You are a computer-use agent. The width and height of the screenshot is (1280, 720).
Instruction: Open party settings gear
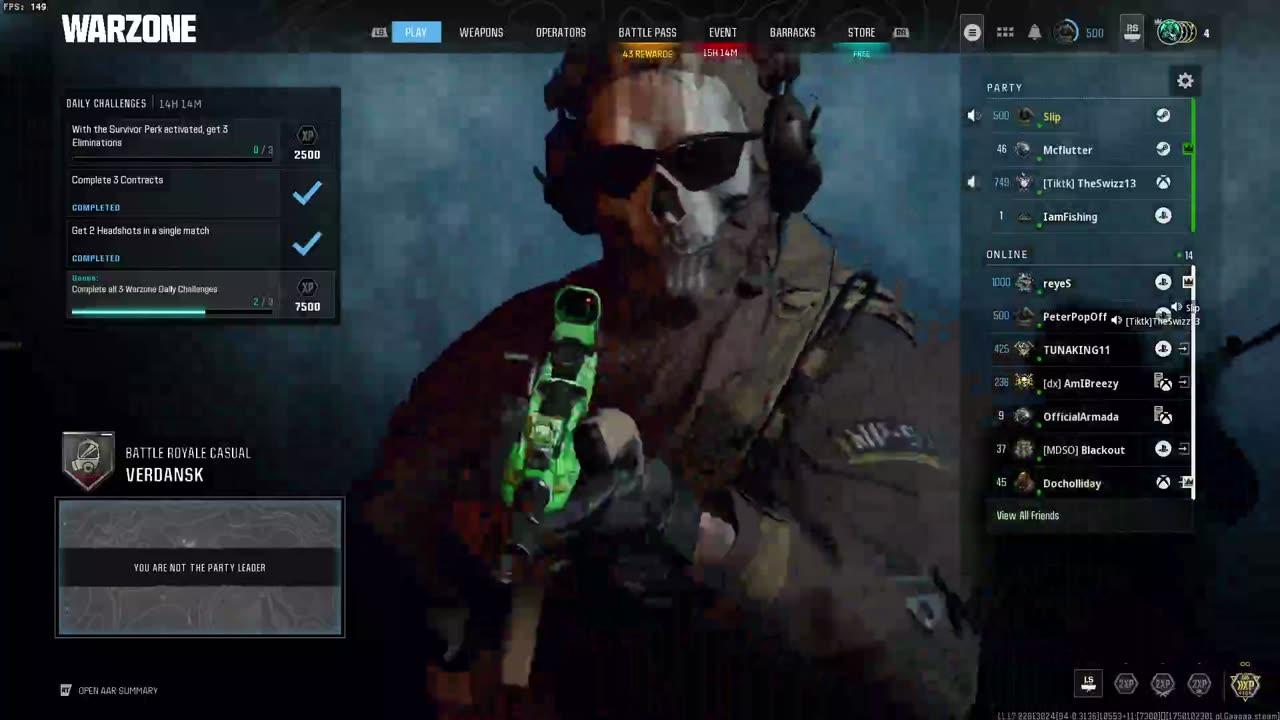pyautogui.click(x=1185, y=81)
